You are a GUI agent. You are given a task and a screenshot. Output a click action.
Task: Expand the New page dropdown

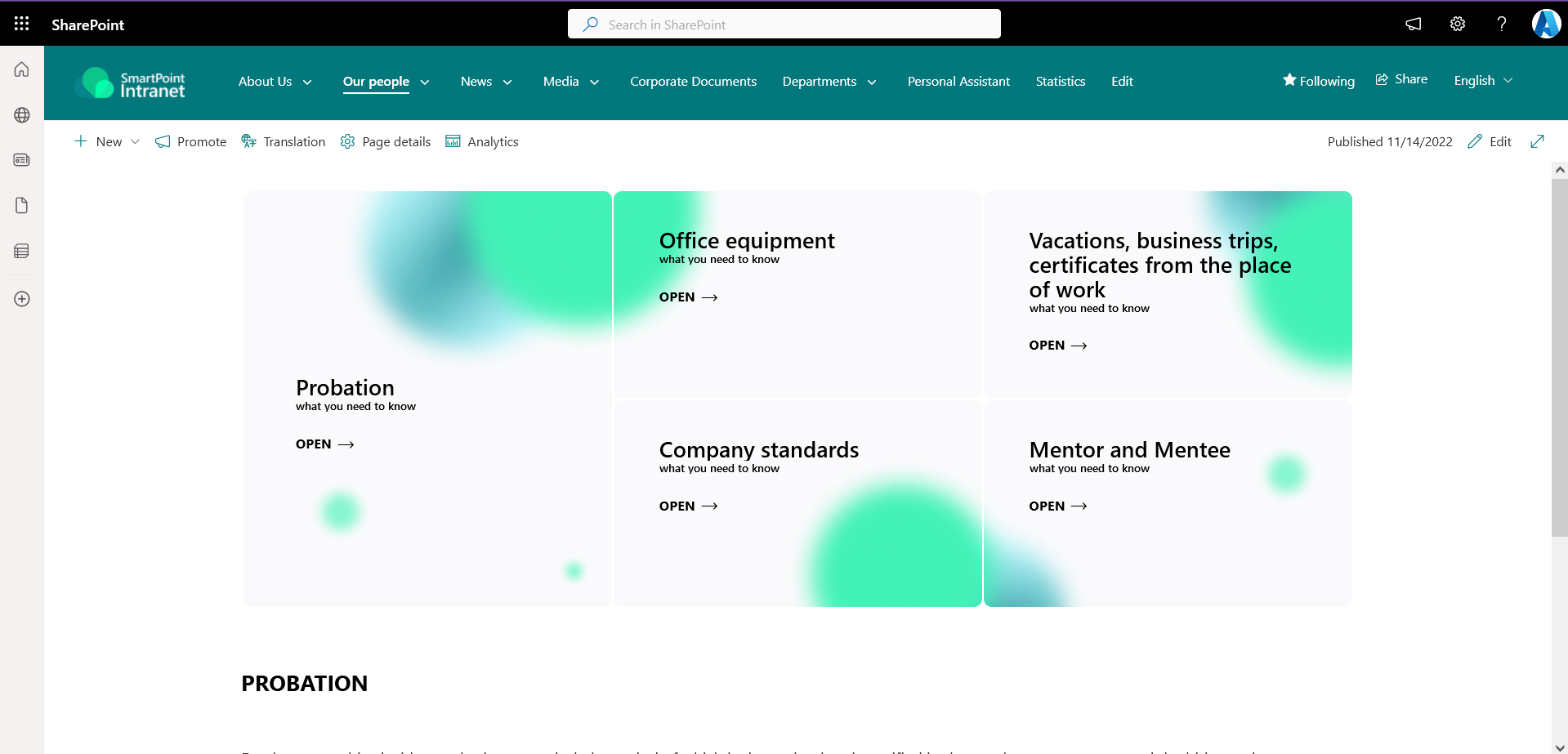135,141
